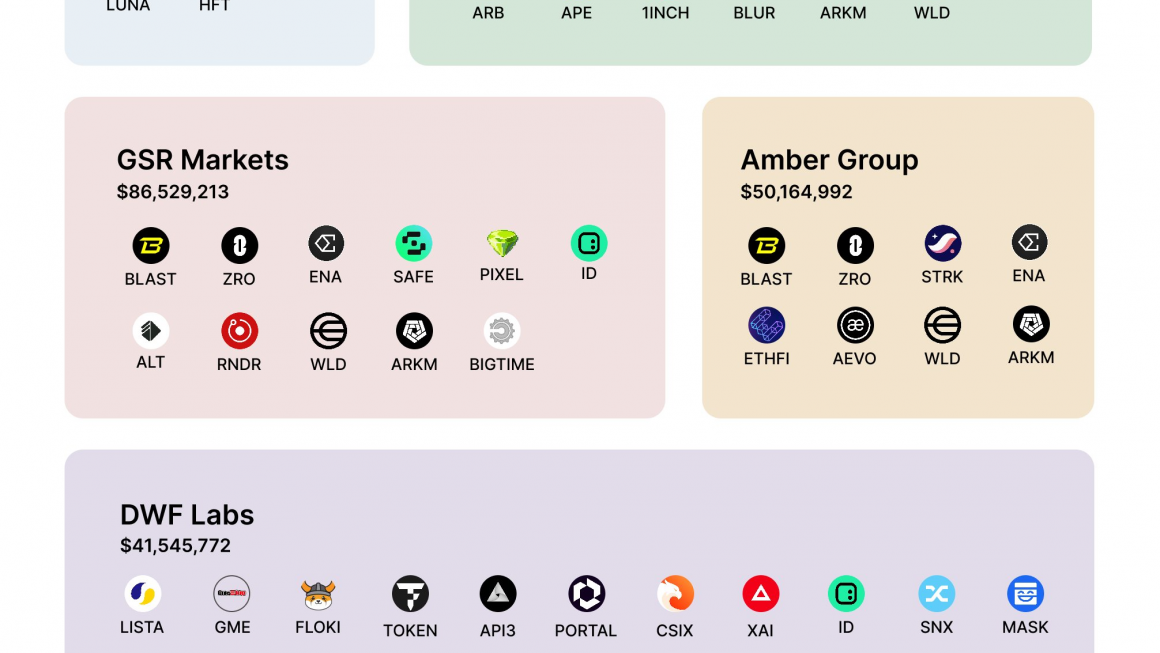Click the SAFE token icon
Screen dimensions: 1160x653
(413, 243)
